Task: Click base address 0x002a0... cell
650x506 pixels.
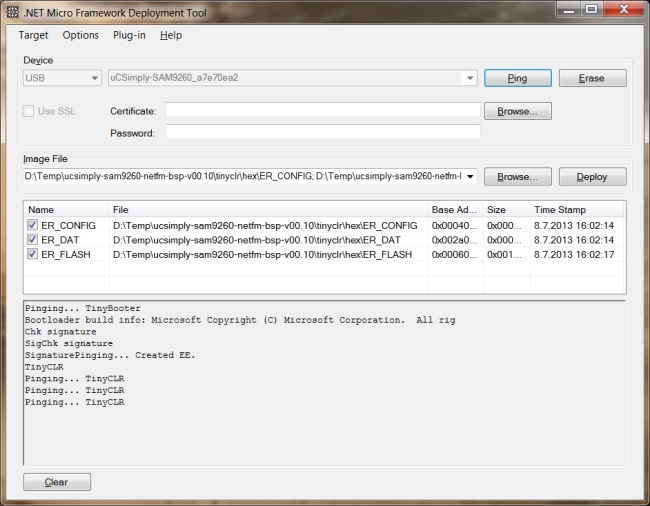Action: tap(454, 240)
